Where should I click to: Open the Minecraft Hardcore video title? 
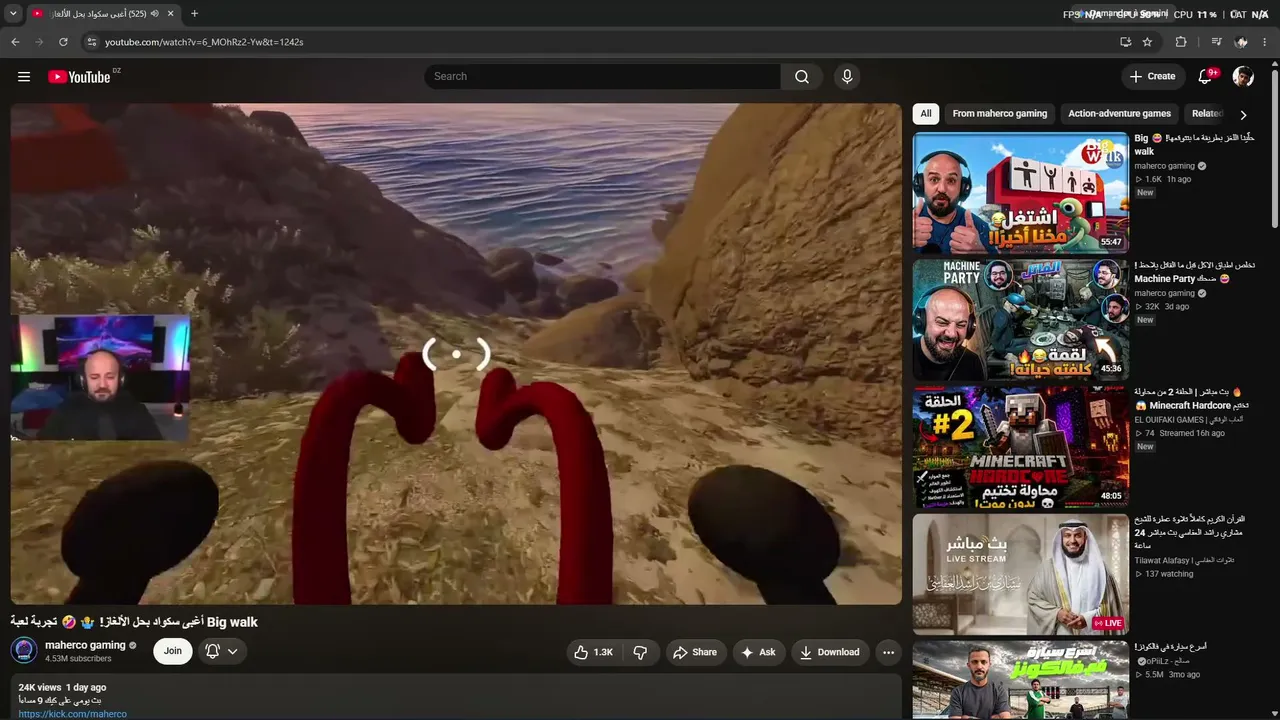[1192, 399]
